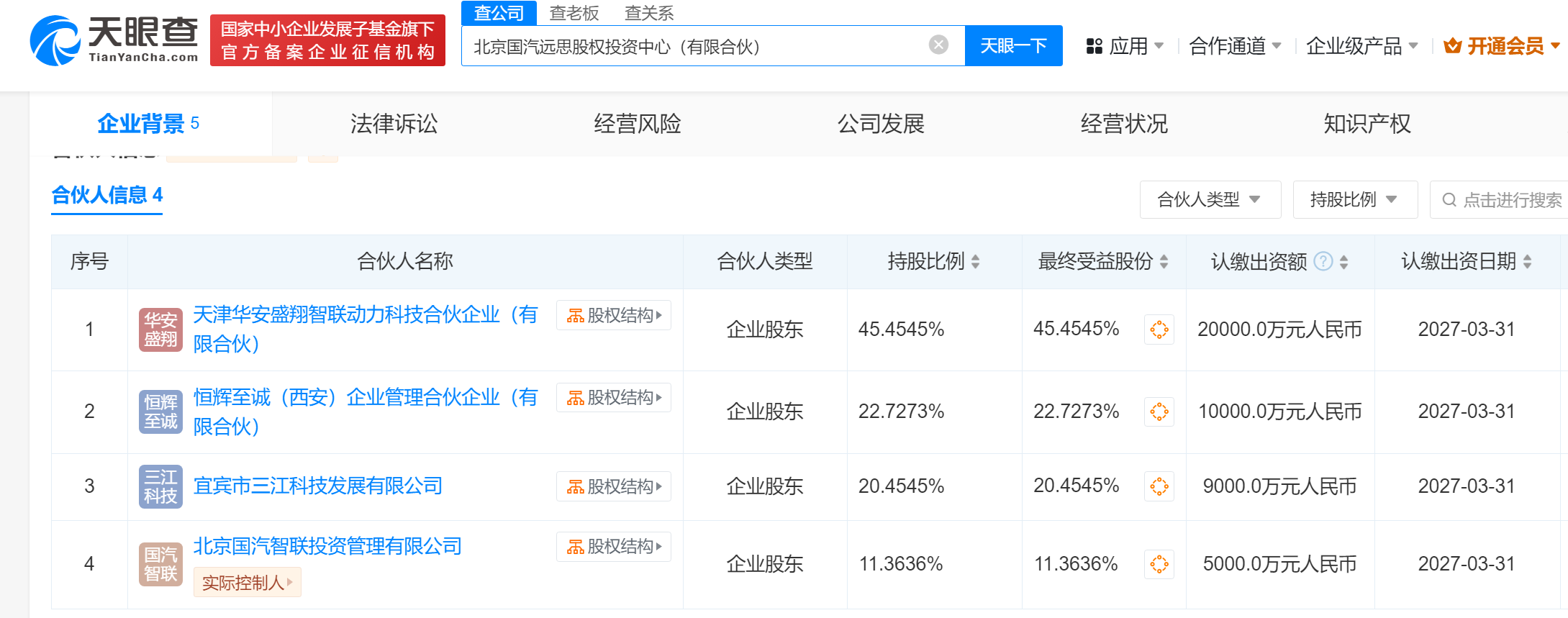
Task: Click the 华安盛翔 company logo thumbnail
Action: [x=160, y=330]
